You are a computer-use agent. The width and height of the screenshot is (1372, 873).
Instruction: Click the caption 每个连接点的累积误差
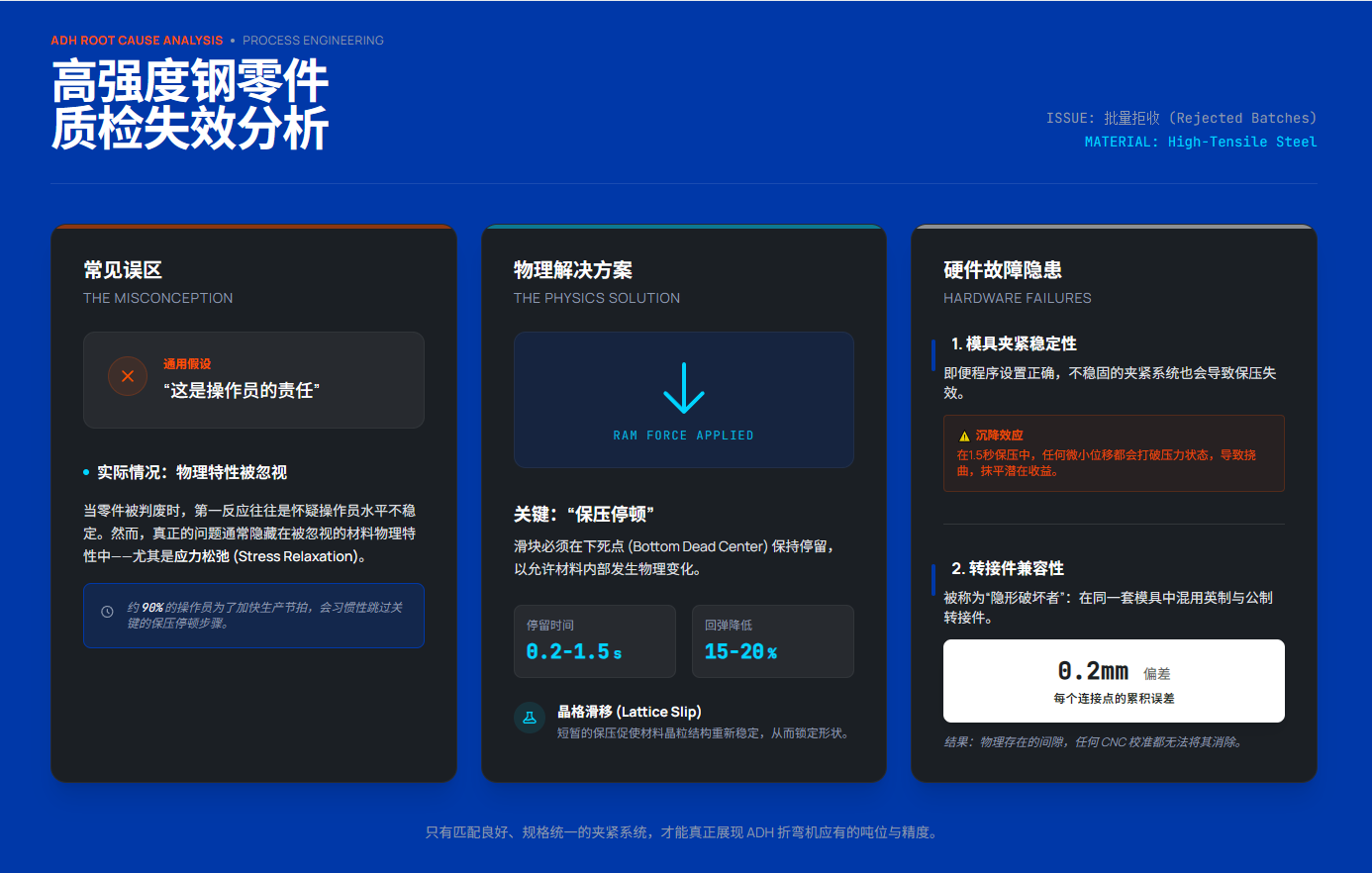click(1115, 699)
